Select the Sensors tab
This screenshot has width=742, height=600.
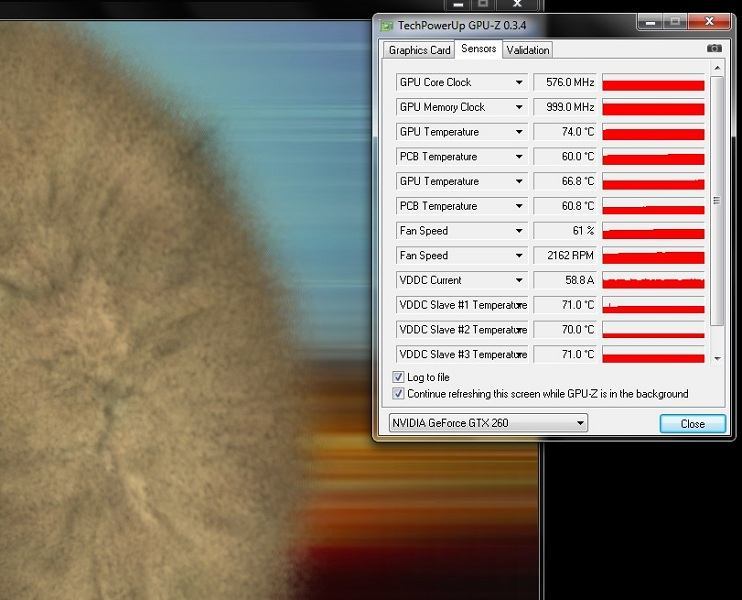pos(478,49)
